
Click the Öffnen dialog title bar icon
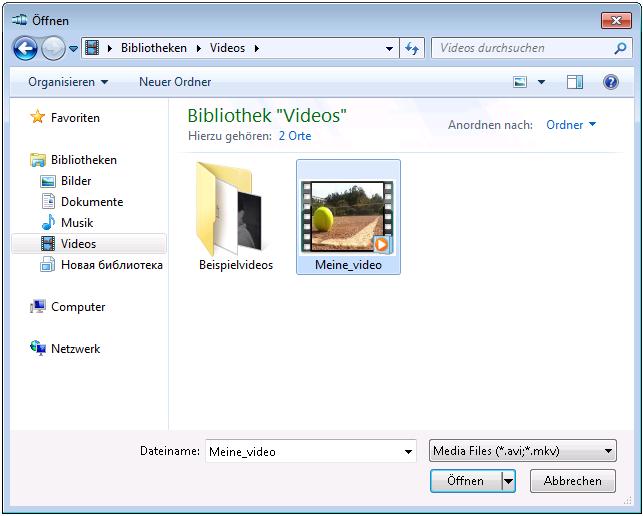point(20,20)
